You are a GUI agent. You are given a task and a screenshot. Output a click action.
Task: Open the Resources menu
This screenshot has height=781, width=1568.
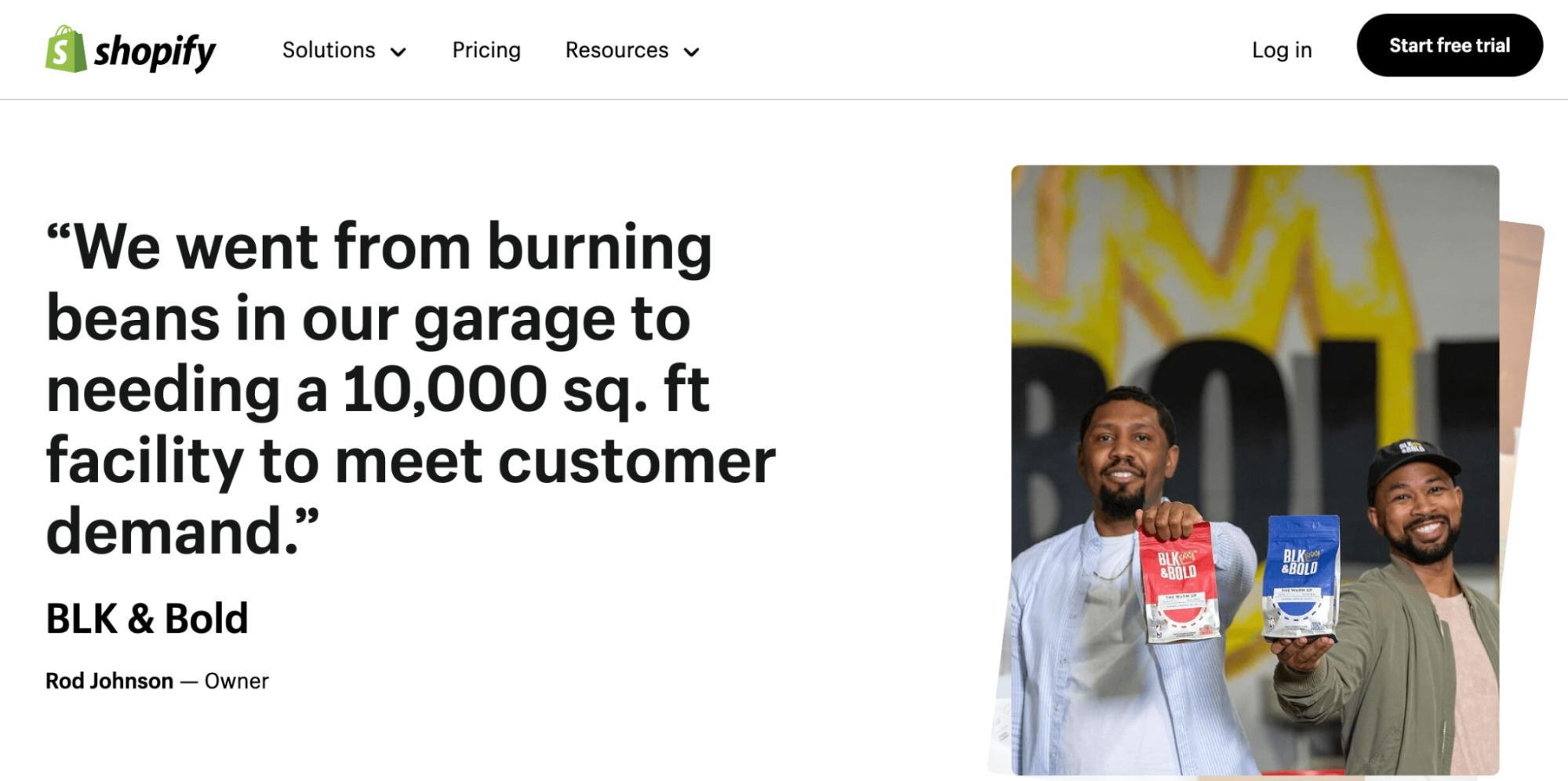617,50
